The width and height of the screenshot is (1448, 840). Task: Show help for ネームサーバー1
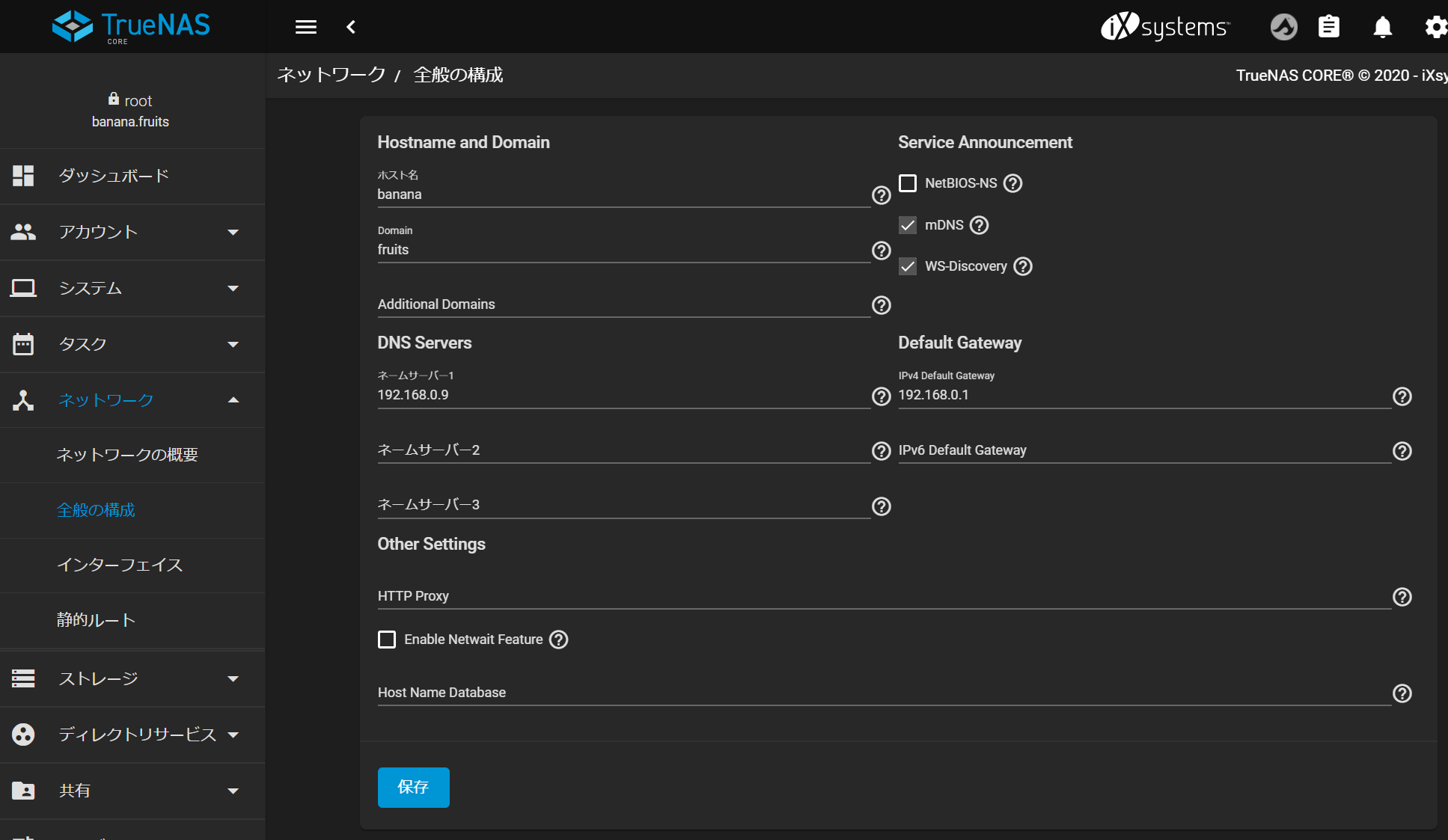coord(882,396)
